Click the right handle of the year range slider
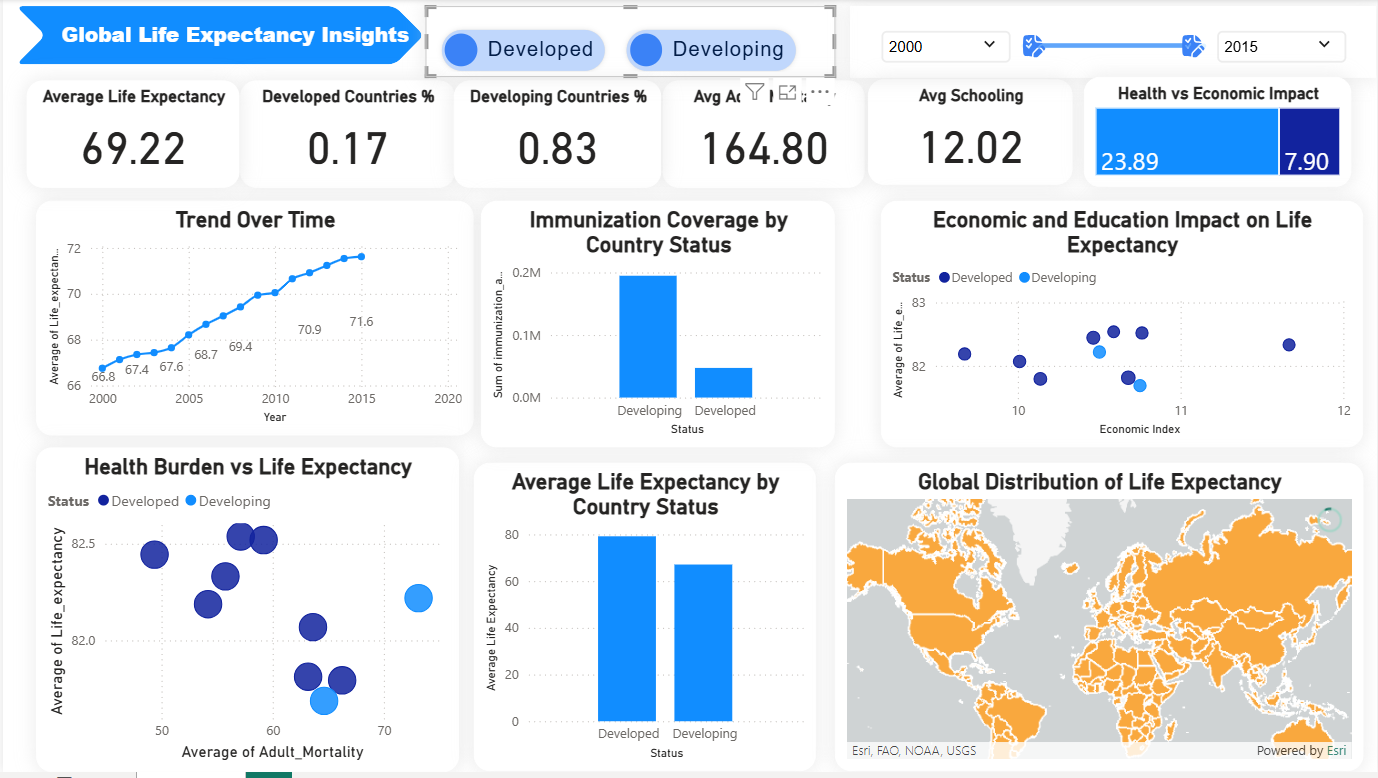1378x778 pixels. click(1190, 45)
